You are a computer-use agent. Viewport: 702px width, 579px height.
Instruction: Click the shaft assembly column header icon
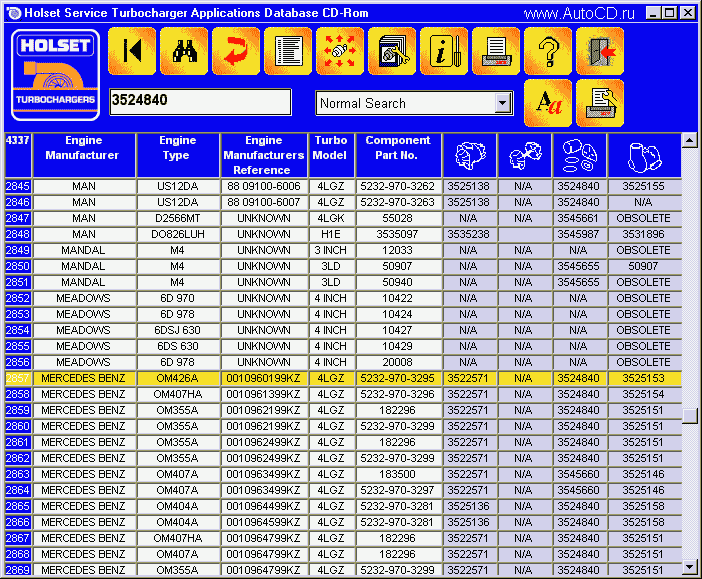coord(525,155)
